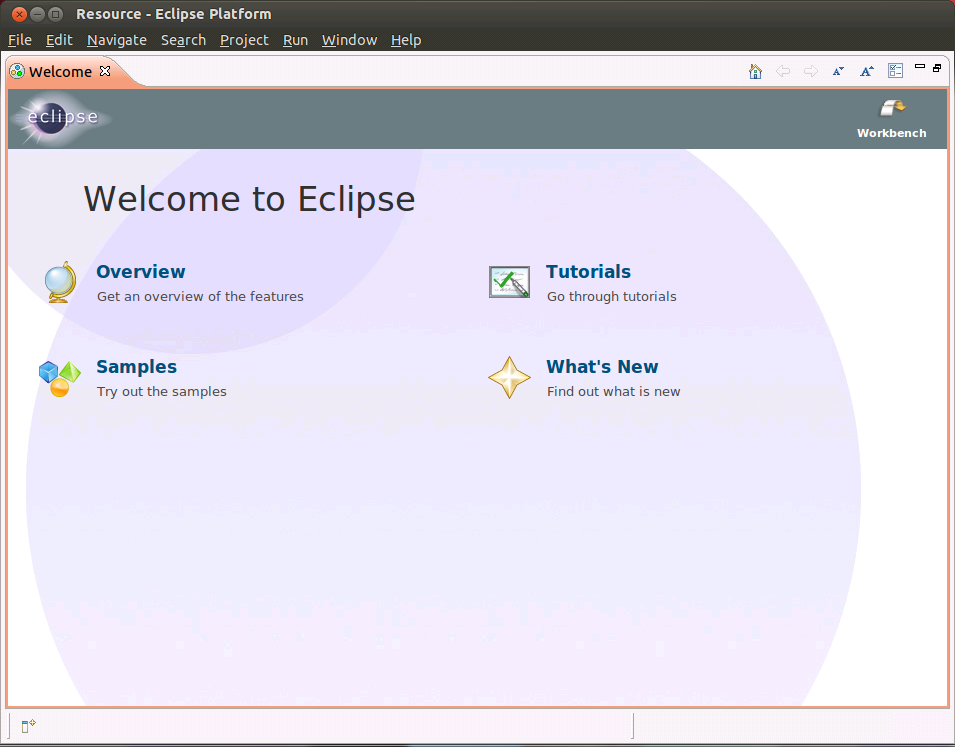Click the Overview globe icon

point(60,282)
